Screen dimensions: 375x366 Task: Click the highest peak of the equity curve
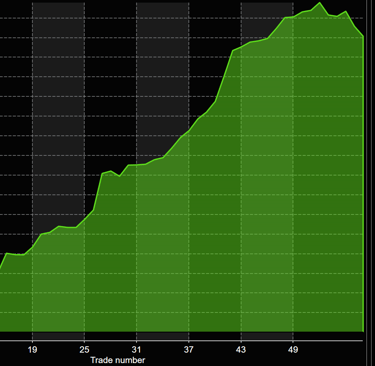click(320, 3)
